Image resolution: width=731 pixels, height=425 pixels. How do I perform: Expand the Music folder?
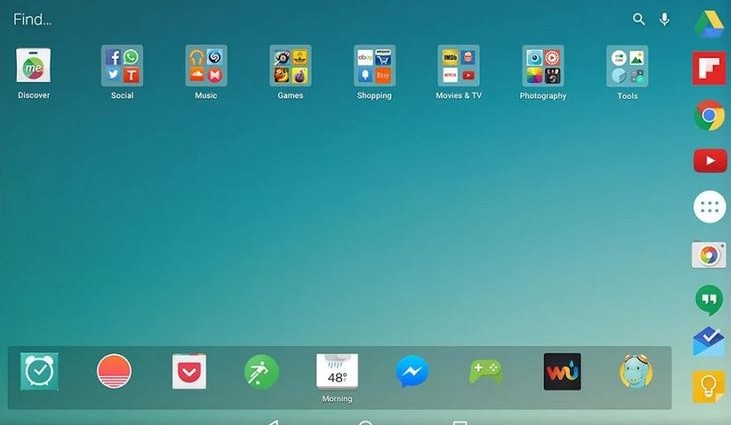tap(206, 66)
